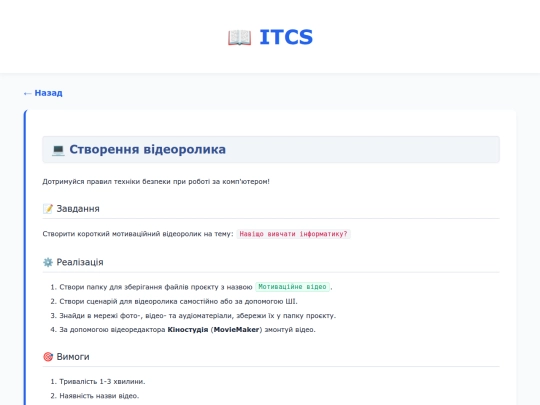Viewport: 540px width, 405px height.
Task: Click the safety note about техніки безпеки
Action: [x=156, y=181]
